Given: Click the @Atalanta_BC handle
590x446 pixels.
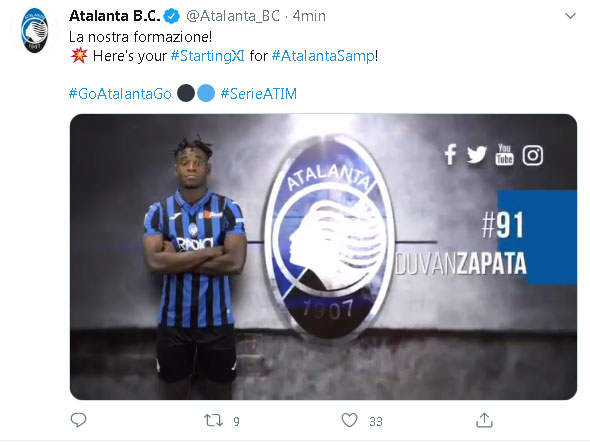Looking at the screenshot, I should click(x=233, y=16).
